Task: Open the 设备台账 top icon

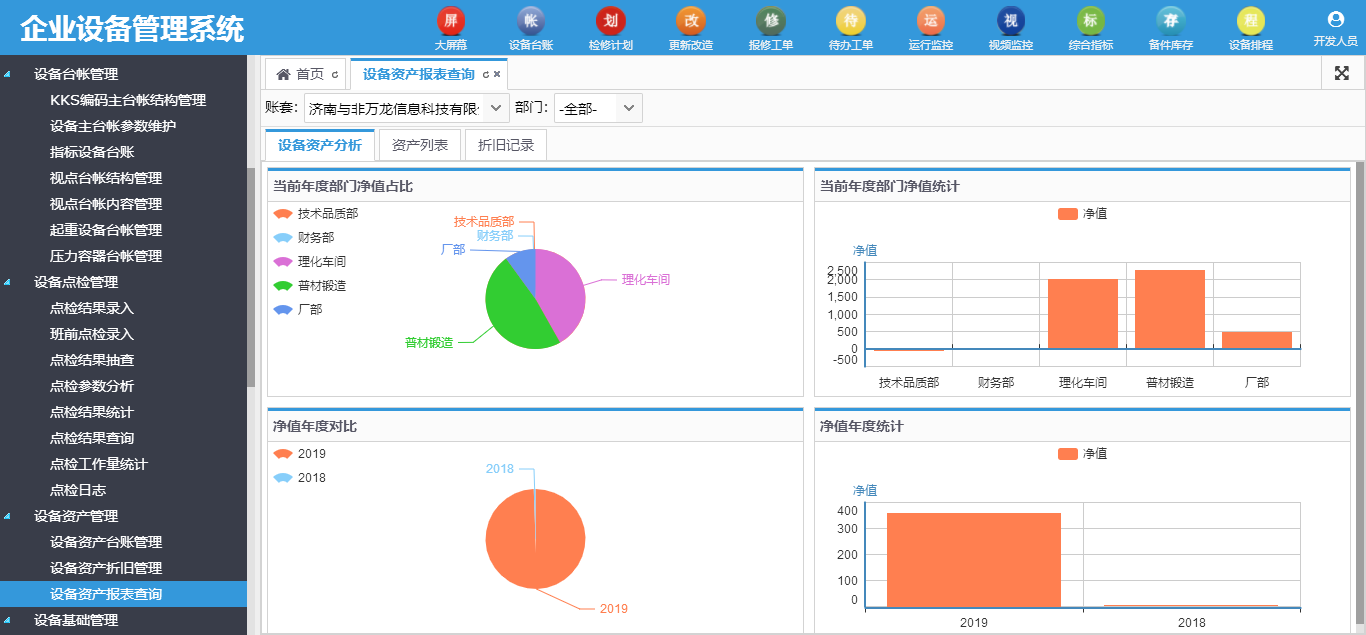Action: click(x=531, y=29)
